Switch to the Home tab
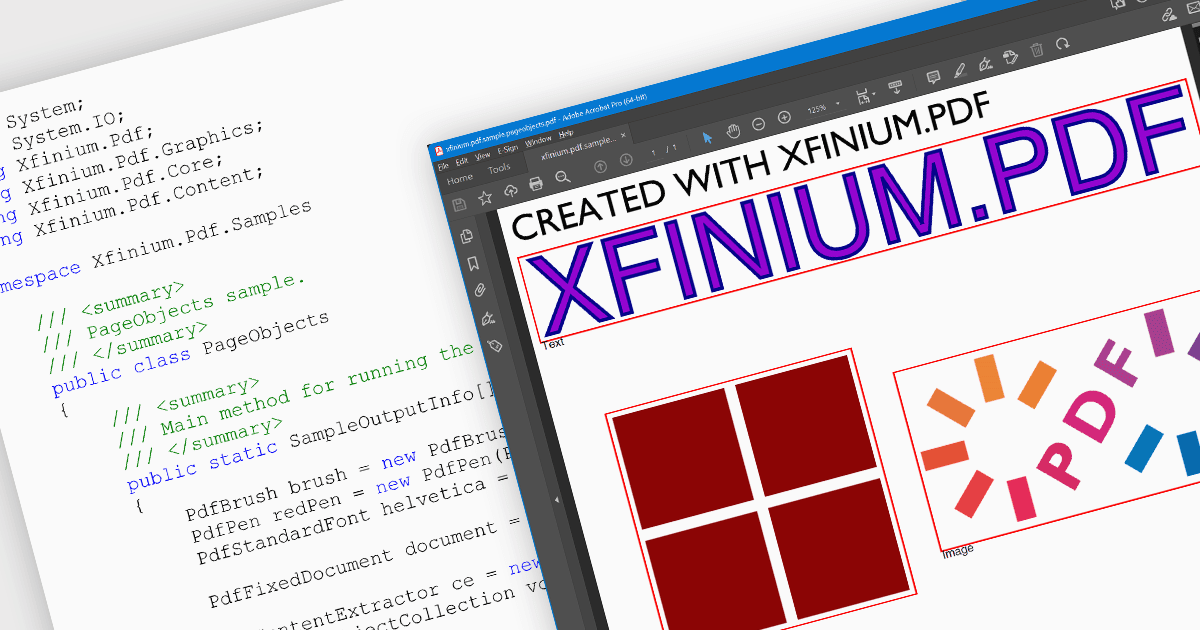The height and width of the screenshot is (630, 1200). 459,179
